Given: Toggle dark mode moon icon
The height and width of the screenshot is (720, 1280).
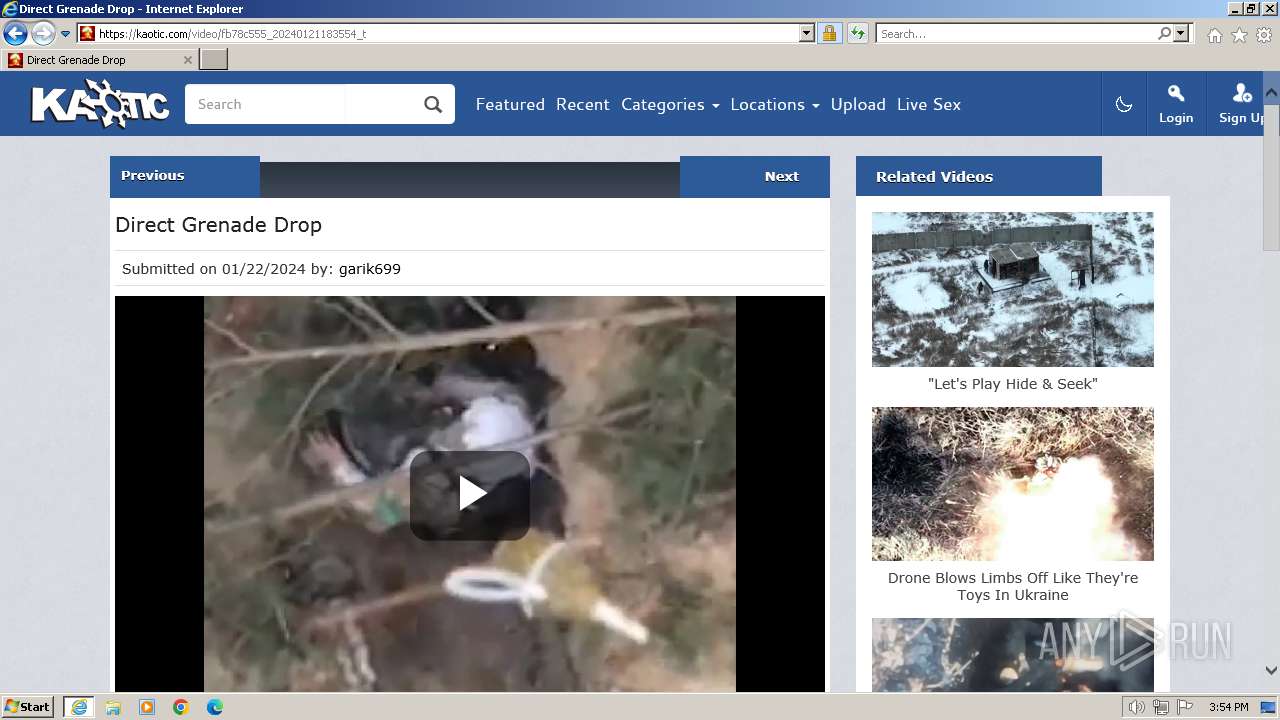Looking at the screenshot, I should click(x=1124, y=104).
